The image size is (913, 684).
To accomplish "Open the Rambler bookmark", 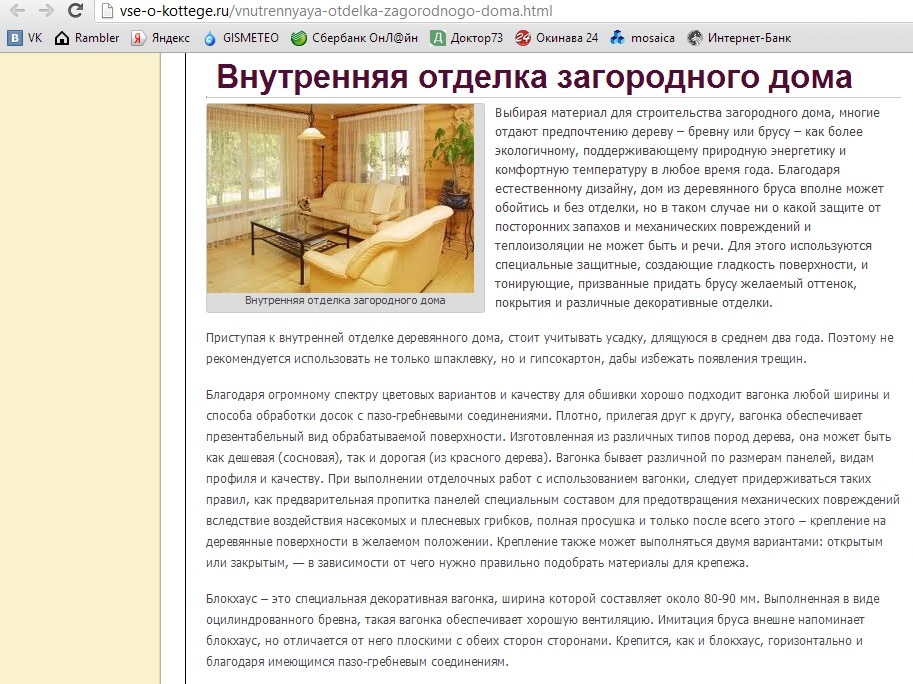I will click(x=86, y=38).
